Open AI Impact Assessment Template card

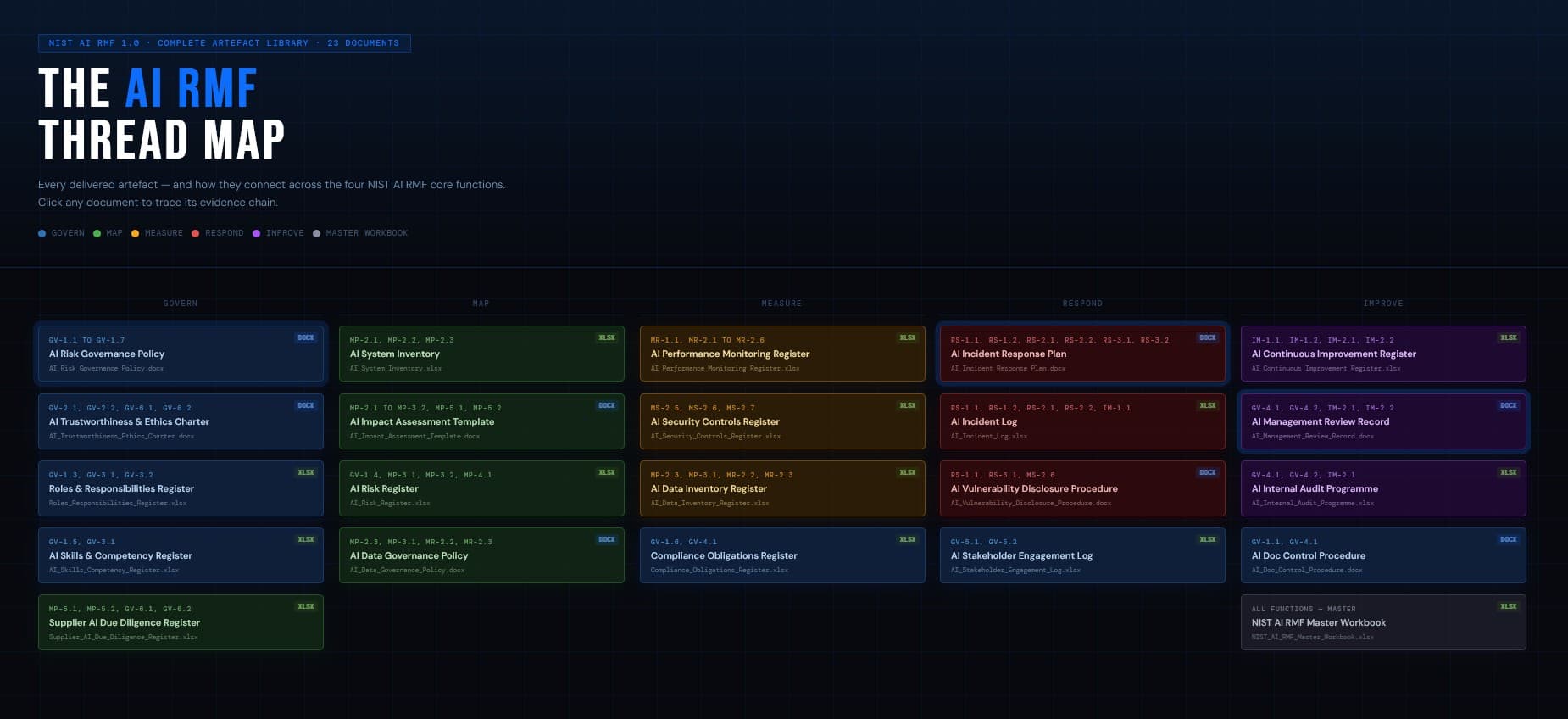click(x=481, y=421)
